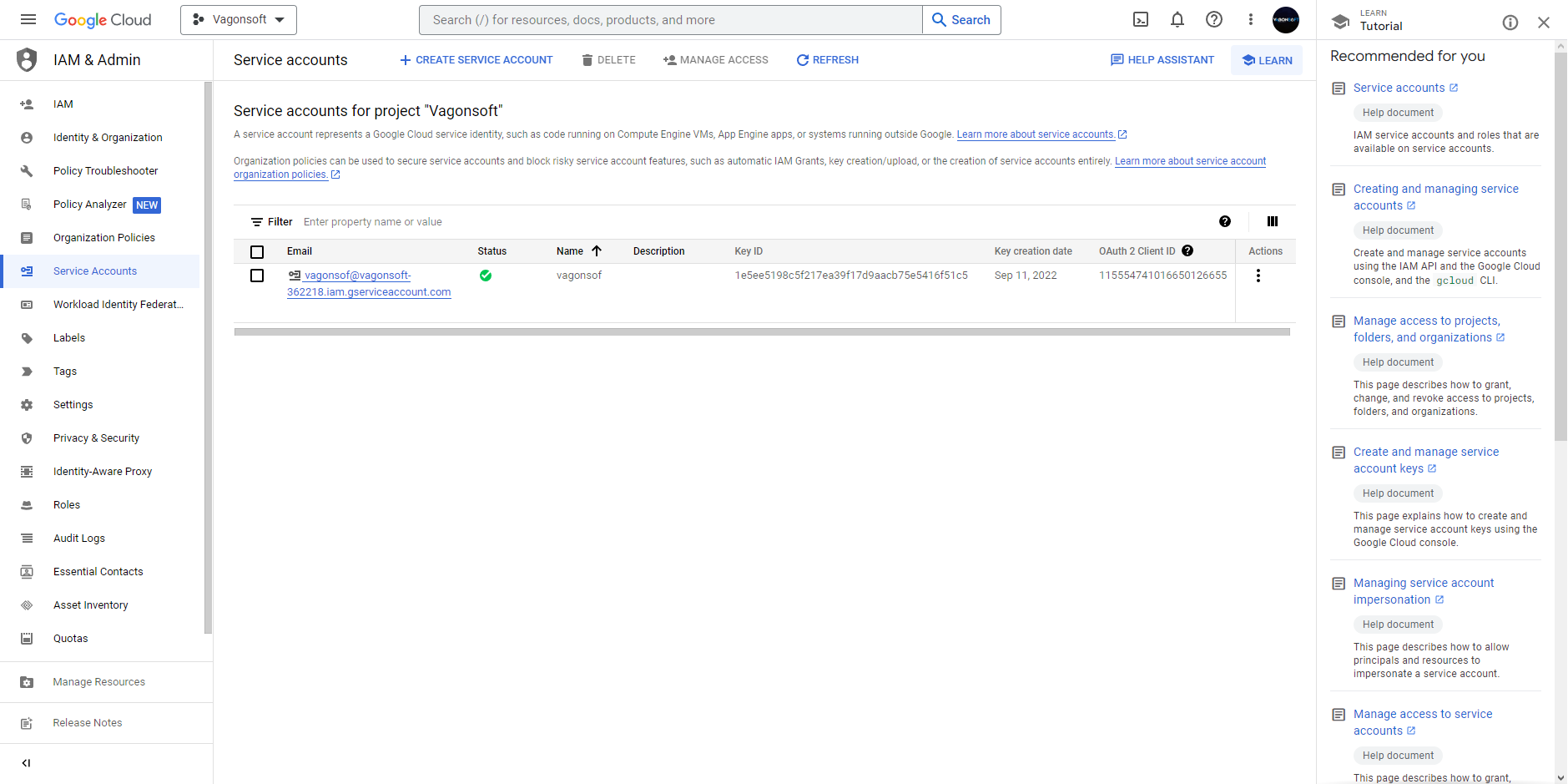This screenshot has width=1568, height=784.
Task: Click the Settings gear icon in sidebar
Action: click(x=27, y=405)
